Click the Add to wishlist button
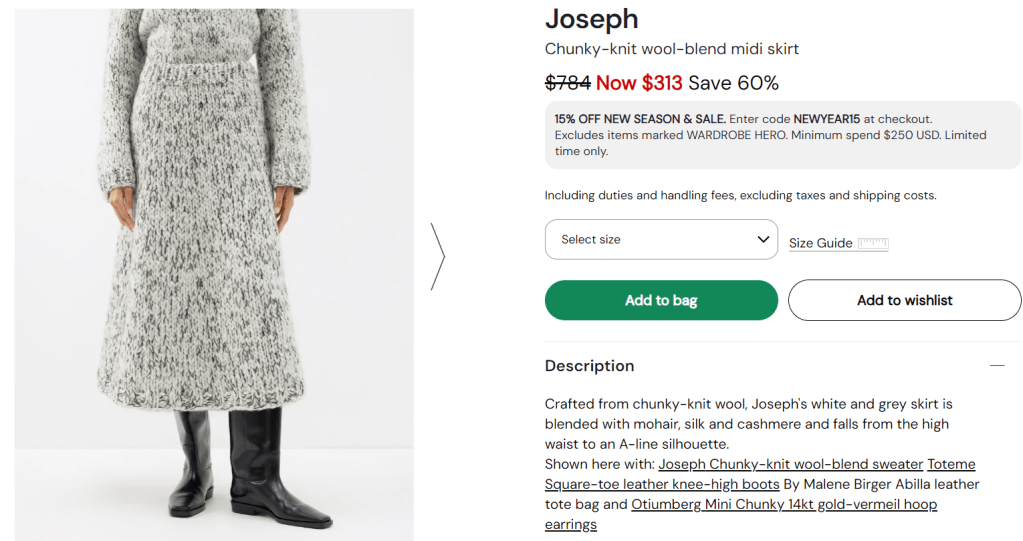Viewport: 1023px width, 541px height. (904, 300)
